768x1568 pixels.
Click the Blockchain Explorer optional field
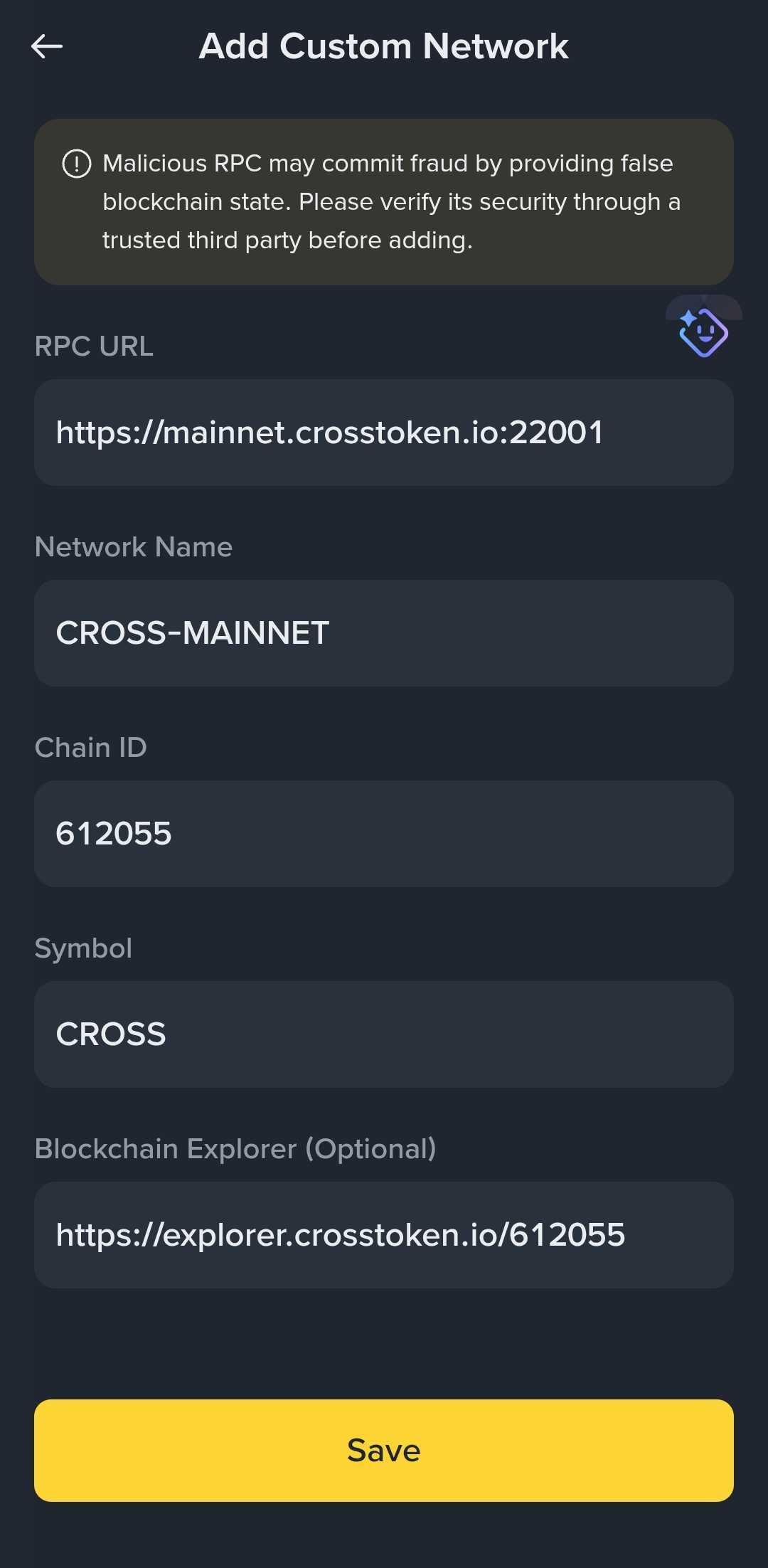tap(384, 1235)
